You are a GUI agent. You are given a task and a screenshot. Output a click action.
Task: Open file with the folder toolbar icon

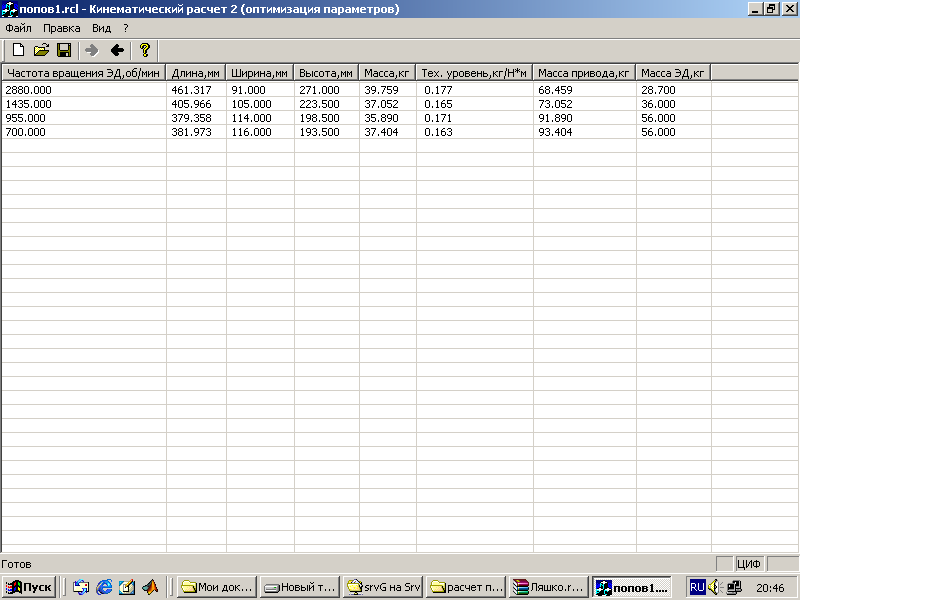pyautogui.click(x=41, y=50)
